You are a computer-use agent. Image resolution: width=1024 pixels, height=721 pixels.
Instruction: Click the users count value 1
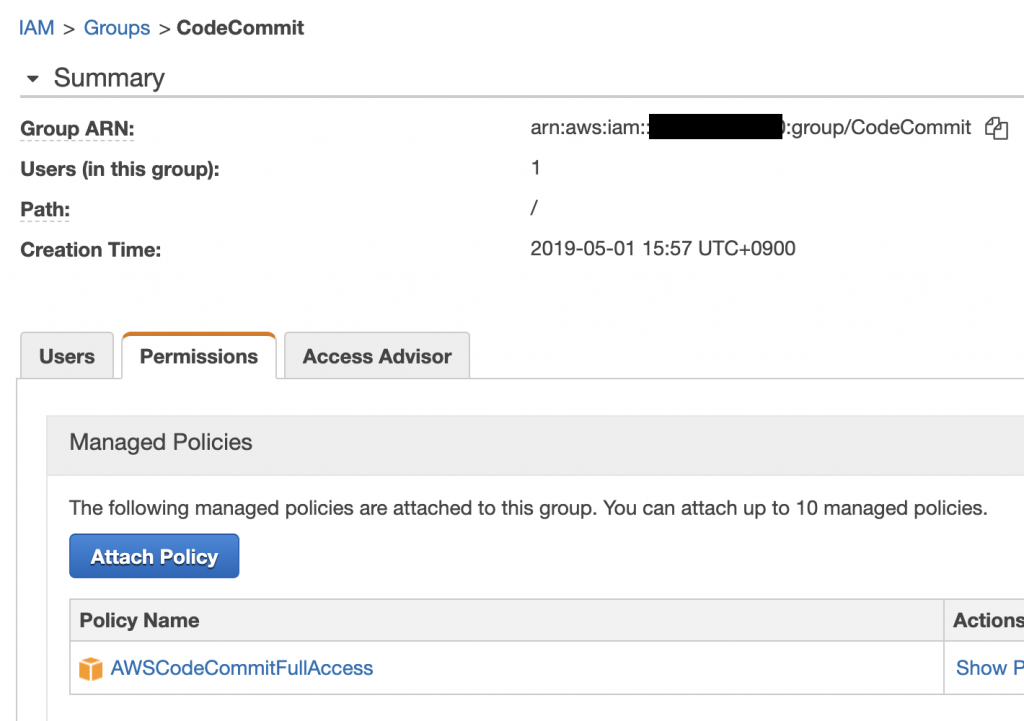pyautogui.click(x=536, y=168)
